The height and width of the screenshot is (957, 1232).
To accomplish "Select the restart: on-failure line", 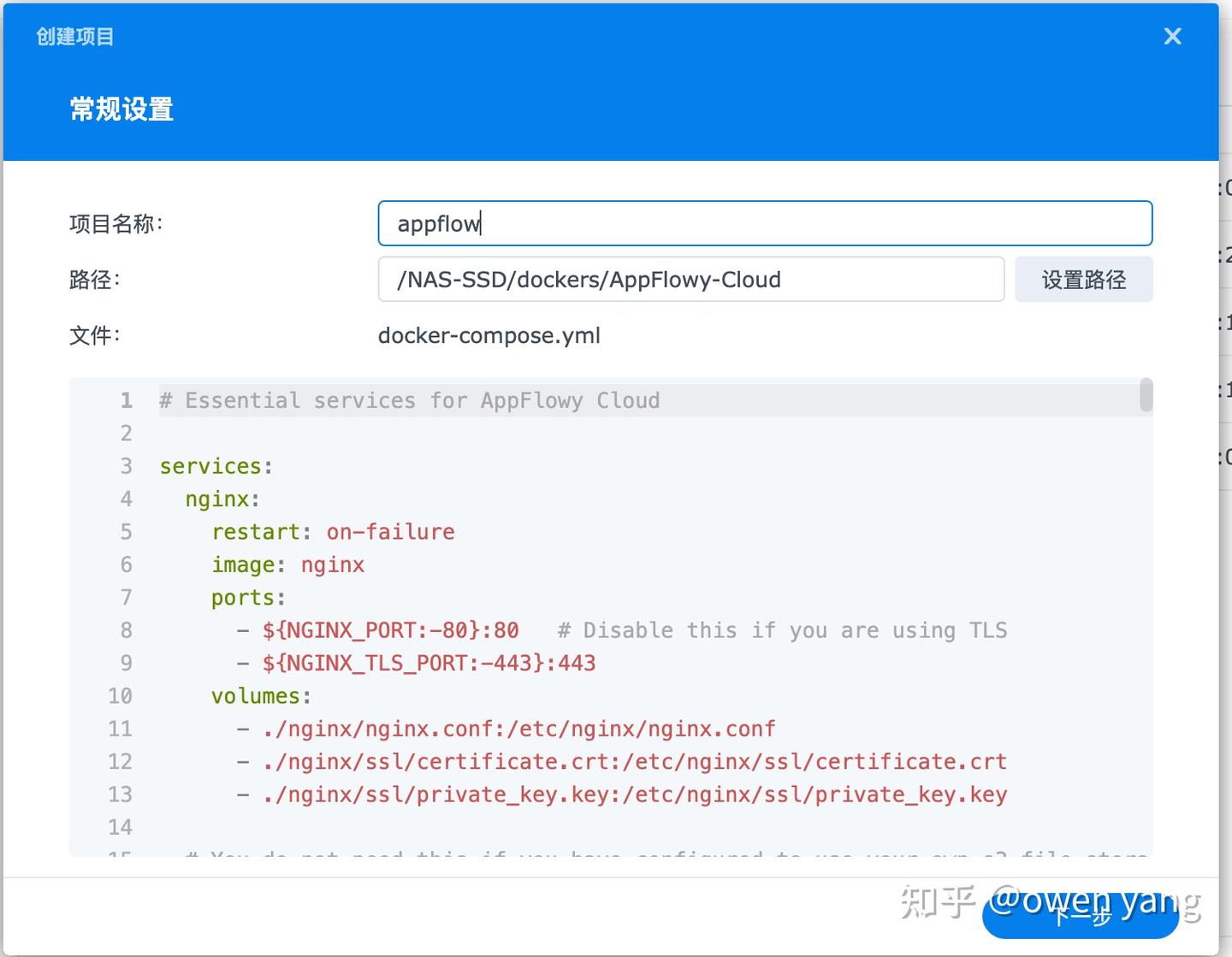I will pyautogui.click(x=333, y=531).
